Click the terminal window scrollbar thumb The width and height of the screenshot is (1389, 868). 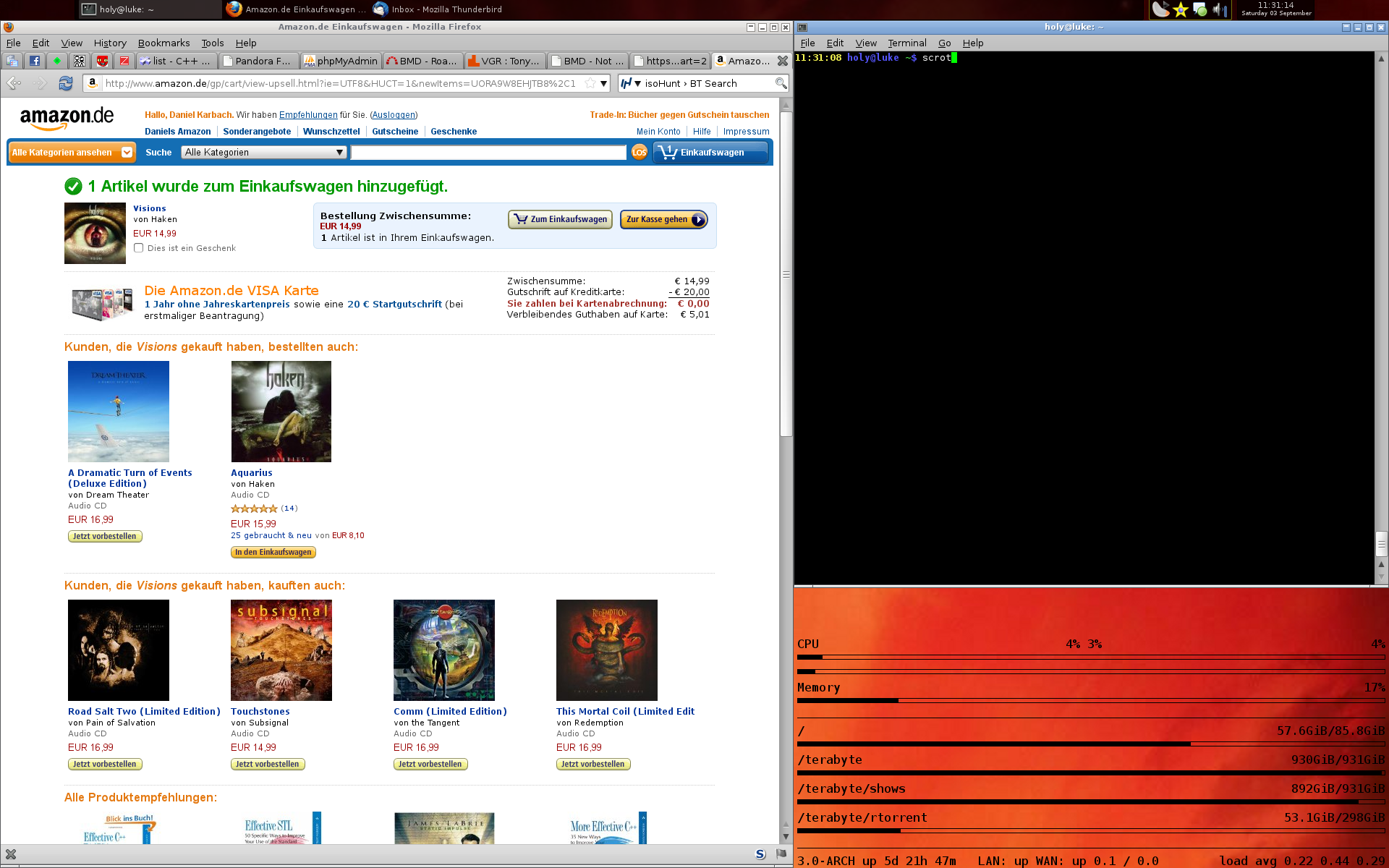(1381, 544)
